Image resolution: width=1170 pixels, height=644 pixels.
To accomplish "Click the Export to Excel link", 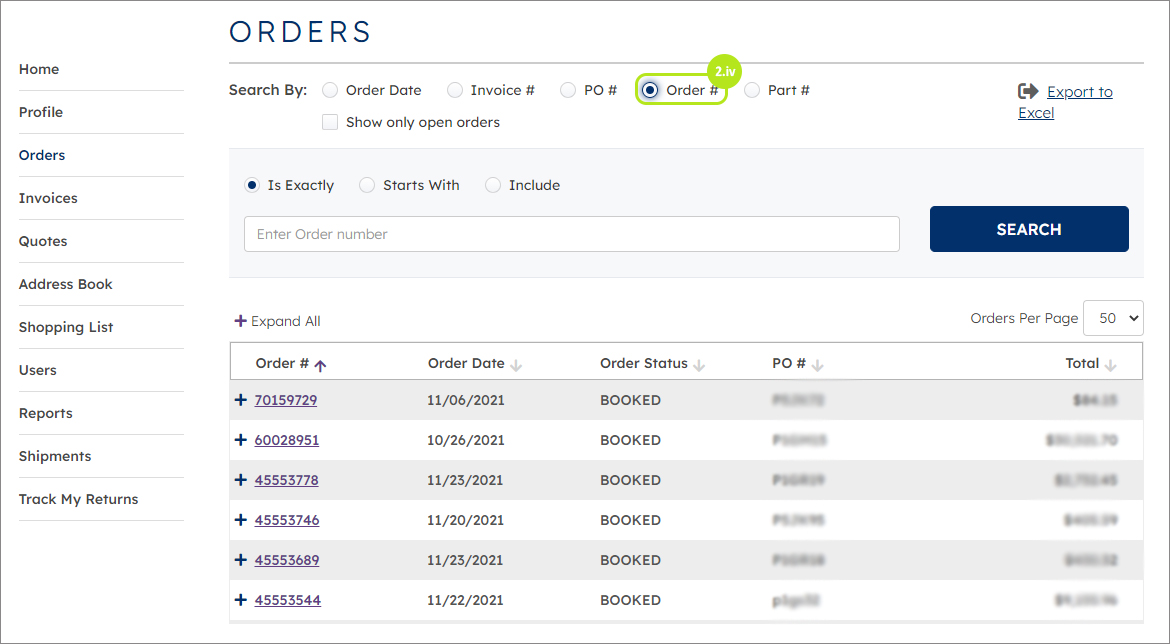I will 1066,102.
